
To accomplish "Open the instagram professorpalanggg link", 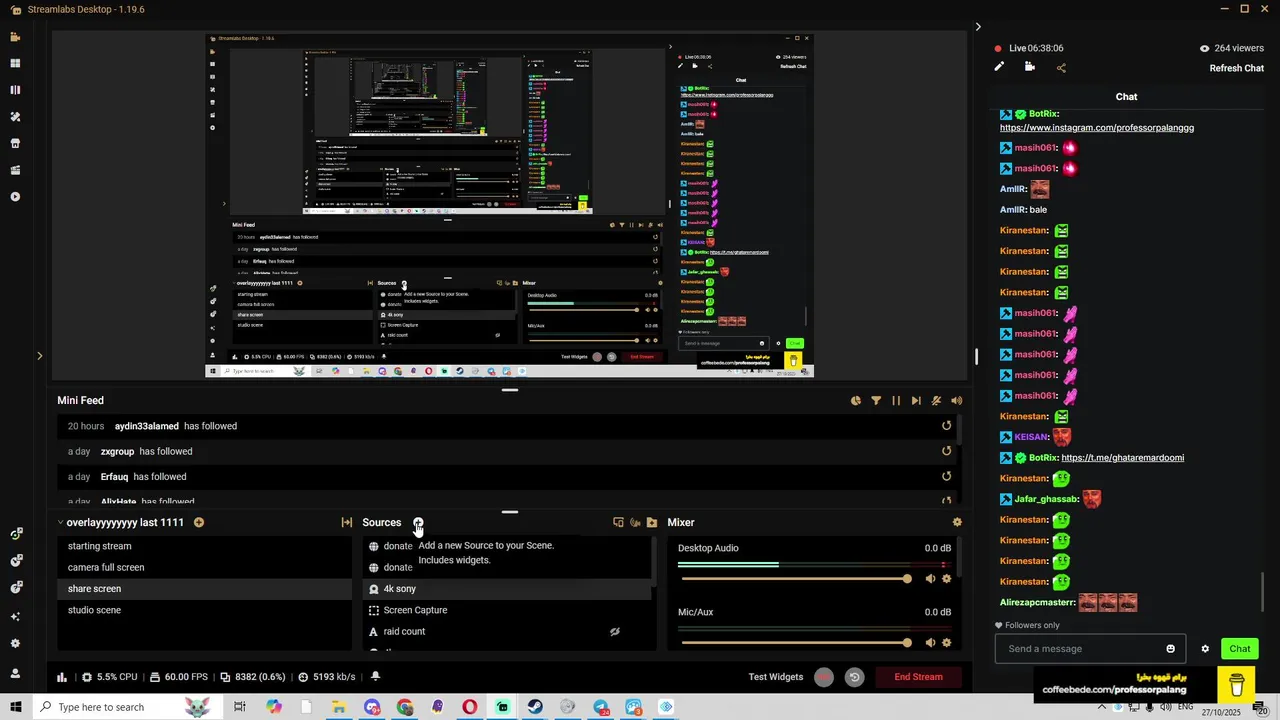I will point(1097,128).
